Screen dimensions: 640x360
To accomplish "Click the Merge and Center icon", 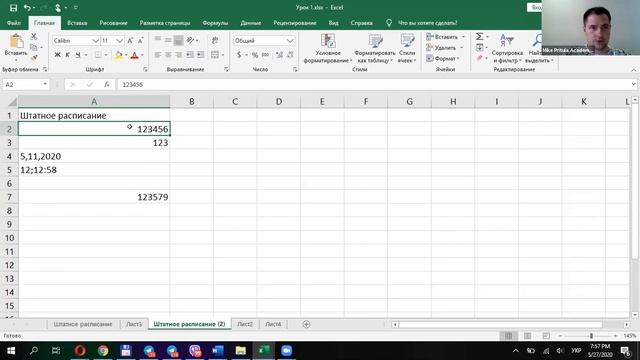I will pyautogui.click(x=215, y=55).
